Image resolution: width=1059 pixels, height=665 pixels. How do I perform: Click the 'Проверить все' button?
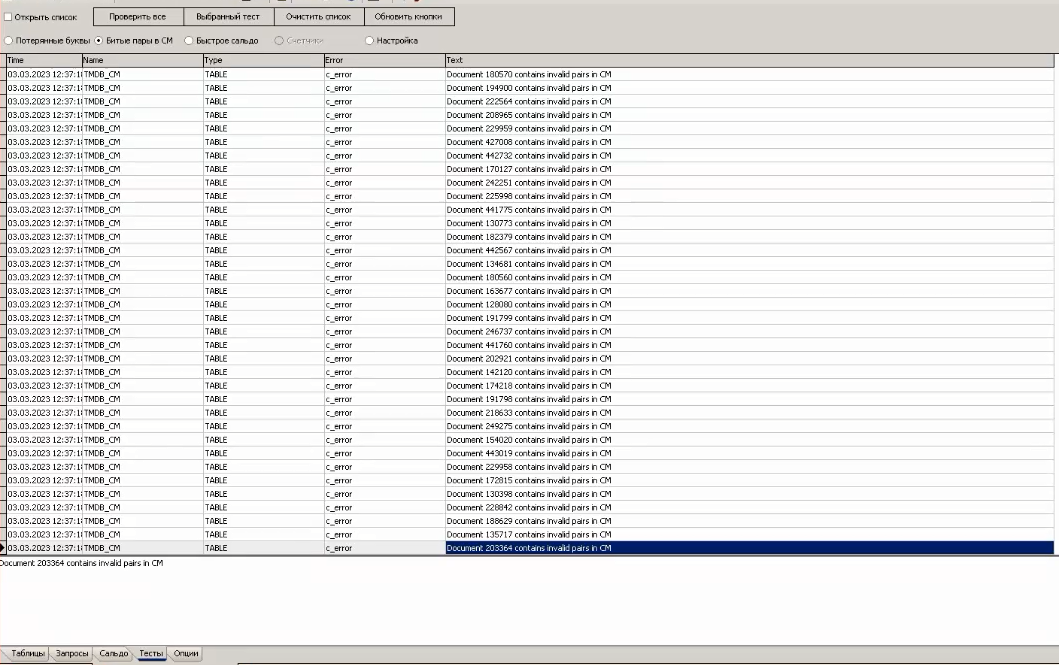(138, 17)
